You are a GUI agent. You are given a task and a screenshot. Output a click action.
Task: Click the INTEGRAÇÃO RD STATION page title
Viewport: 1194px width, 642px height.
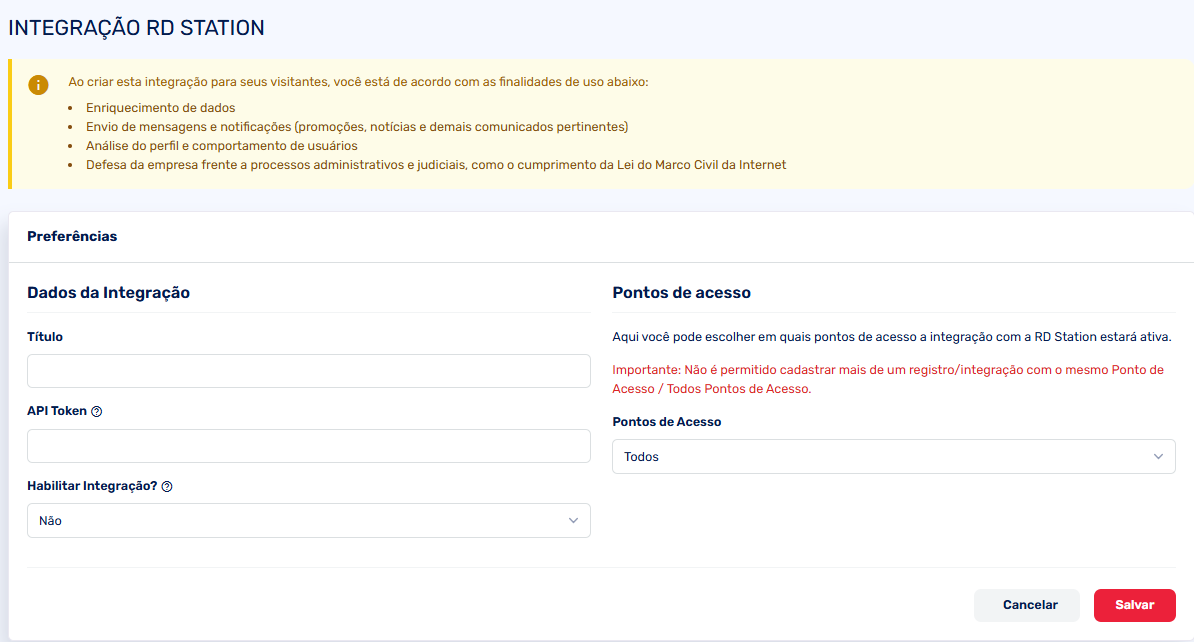[136, 28]
